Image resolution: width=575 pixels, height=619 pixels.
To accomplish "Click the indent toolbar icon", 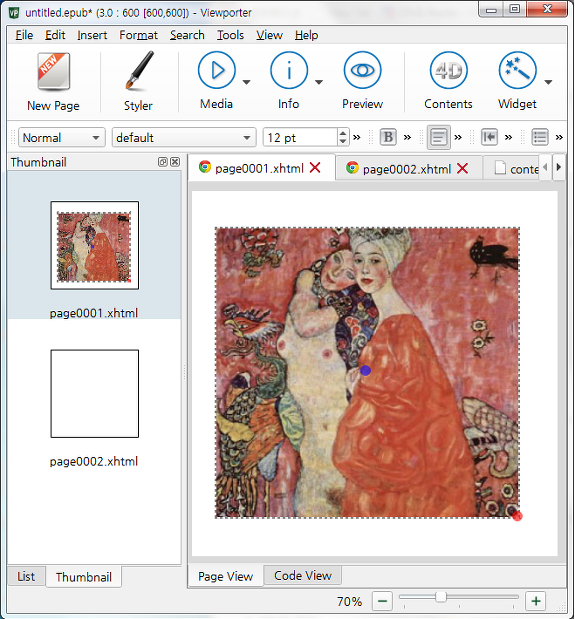I will coord(489,137).
